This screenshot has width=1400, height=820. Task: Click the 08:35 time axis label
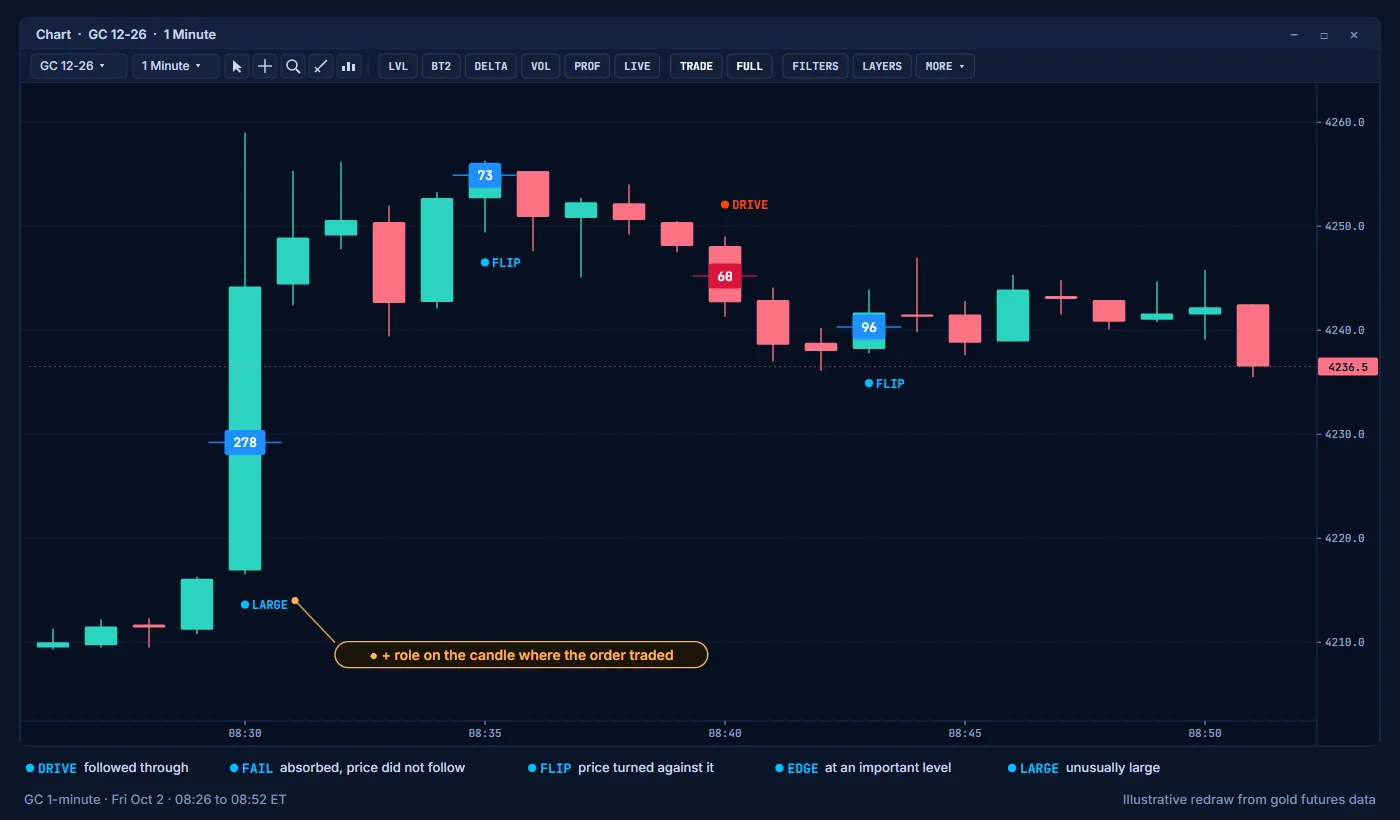click(485, 733)
